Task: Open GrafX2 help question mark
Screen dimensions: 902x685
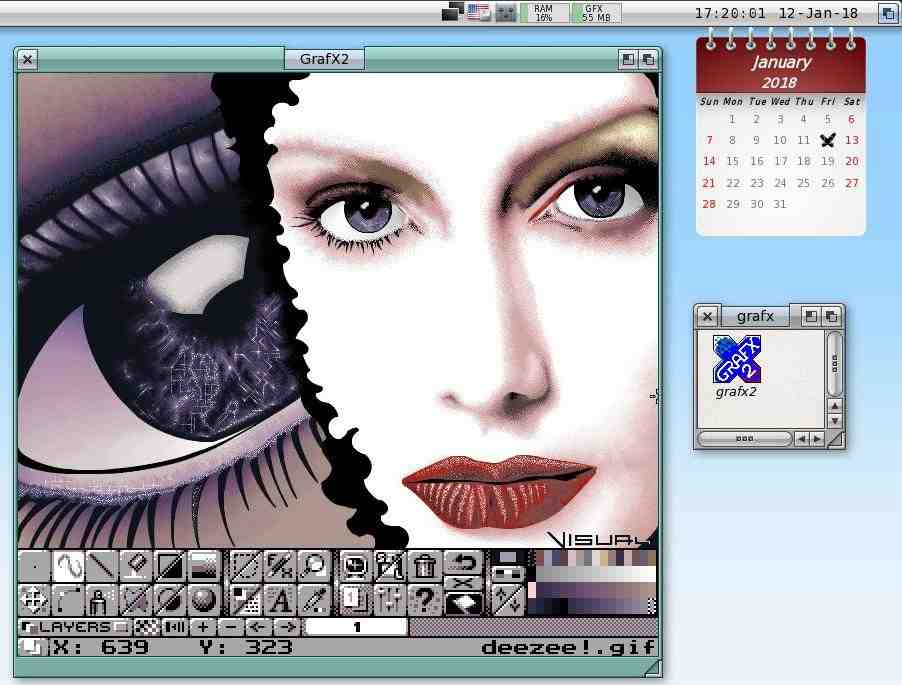Action: (x=425, y=600)
